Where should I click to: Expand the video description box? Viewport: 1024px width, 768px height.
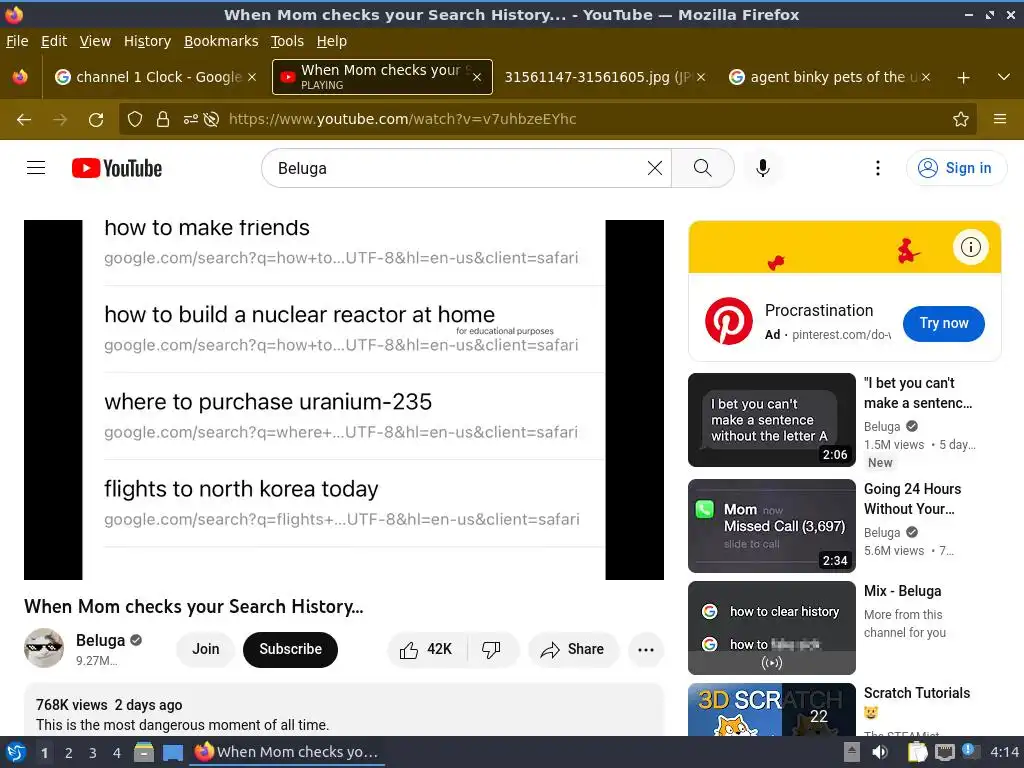[x=344, y=711]
